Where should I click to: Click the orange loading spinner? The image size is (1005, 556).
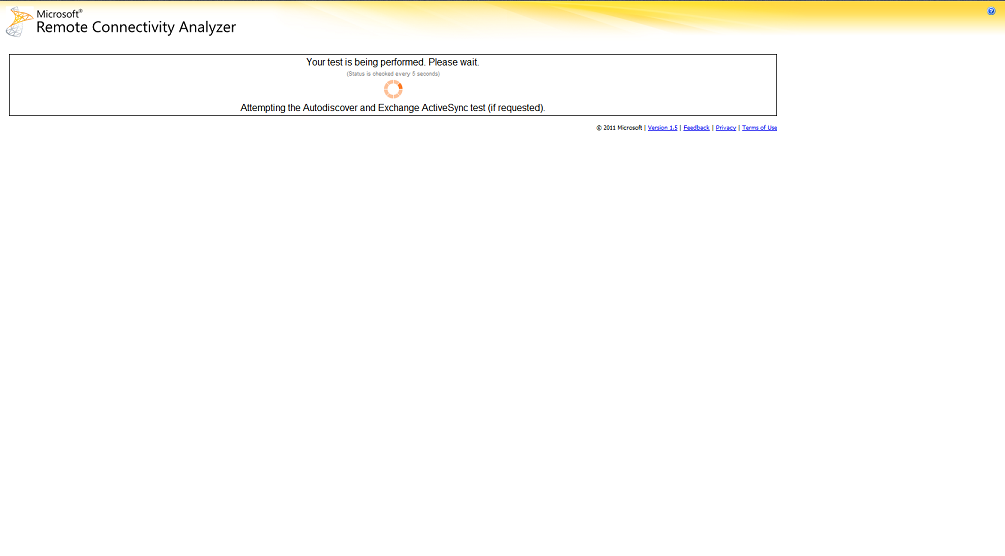393,89
